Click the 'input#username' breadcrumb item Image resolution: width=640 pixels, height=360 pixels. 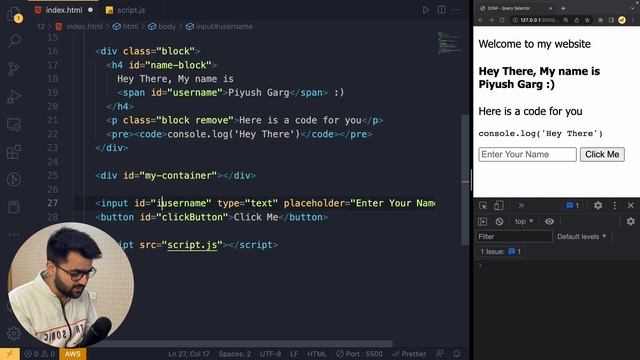(219, 27)
